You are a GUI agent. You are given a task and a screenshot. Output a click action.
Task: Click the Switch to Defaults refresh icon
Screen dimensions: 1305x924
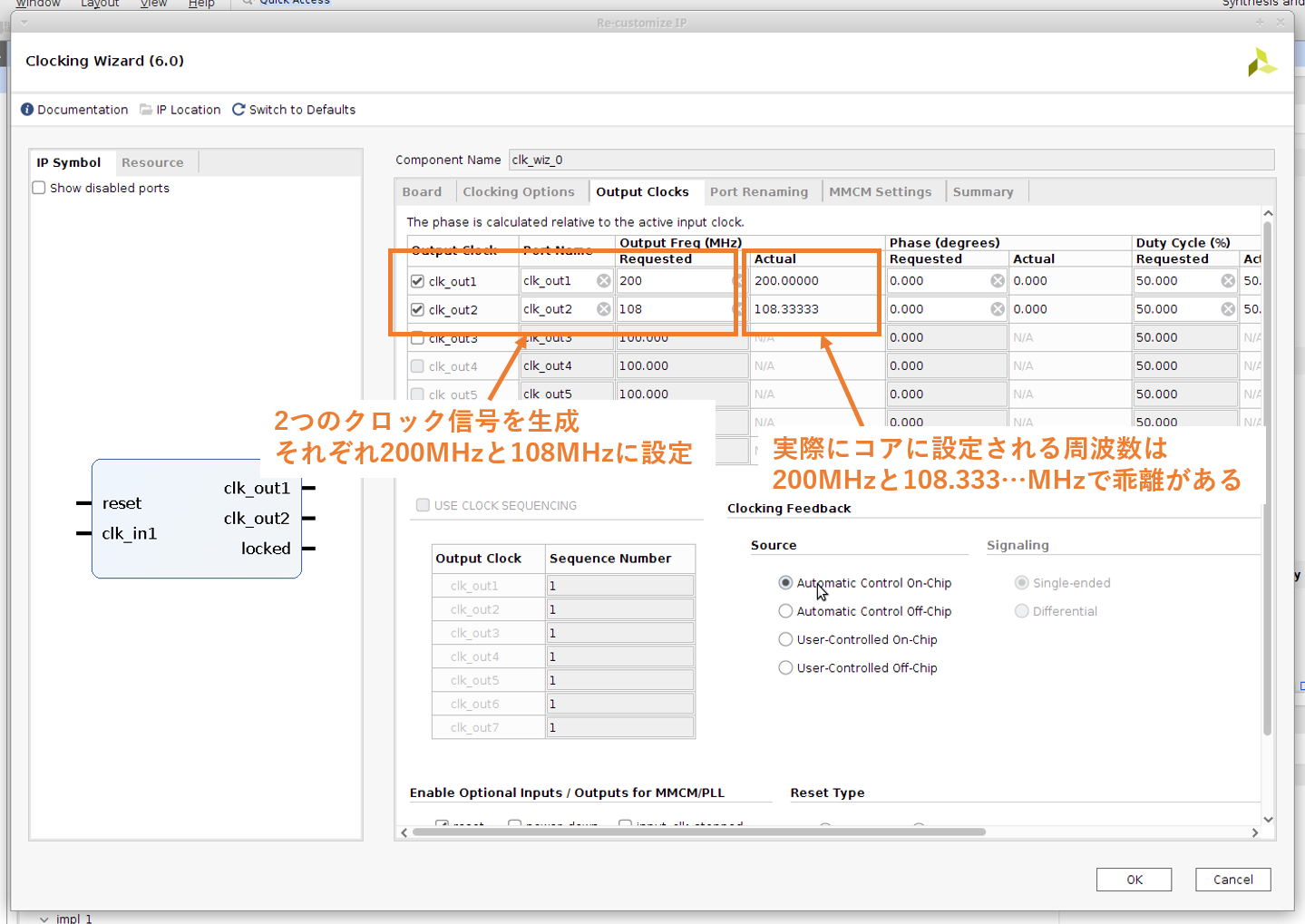(239, 110)
